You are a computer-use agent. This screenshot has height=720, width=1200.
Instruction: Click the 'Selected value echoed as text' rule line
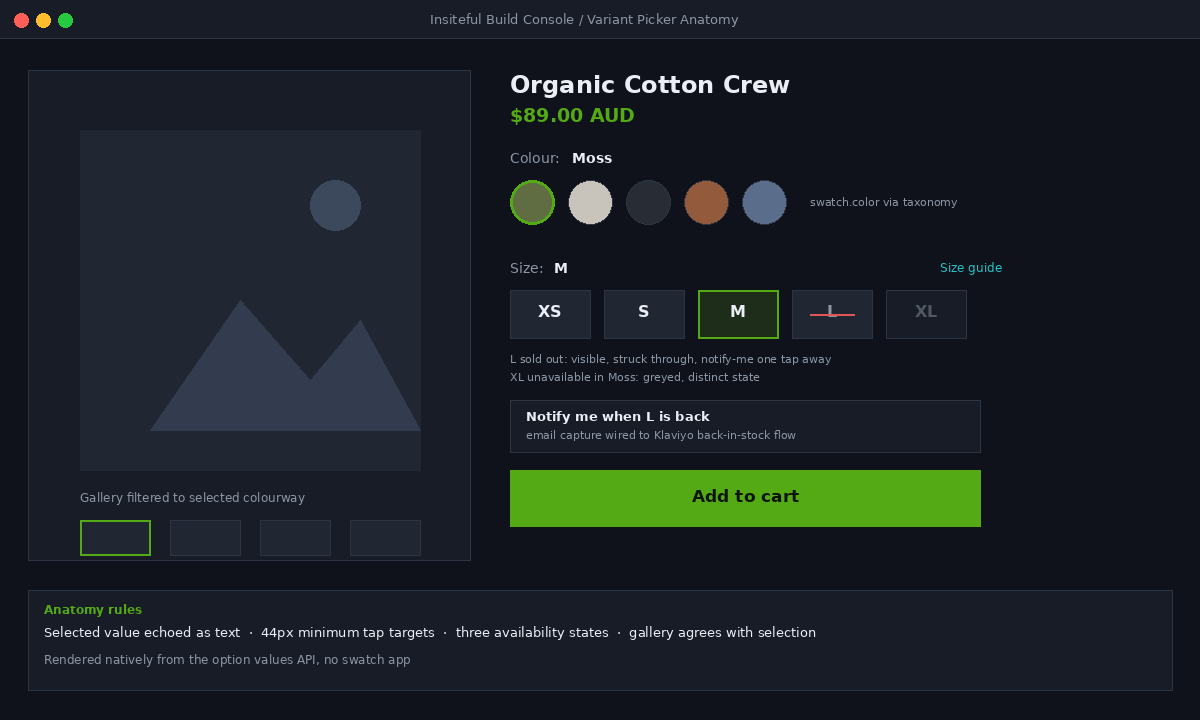(430, 633)
